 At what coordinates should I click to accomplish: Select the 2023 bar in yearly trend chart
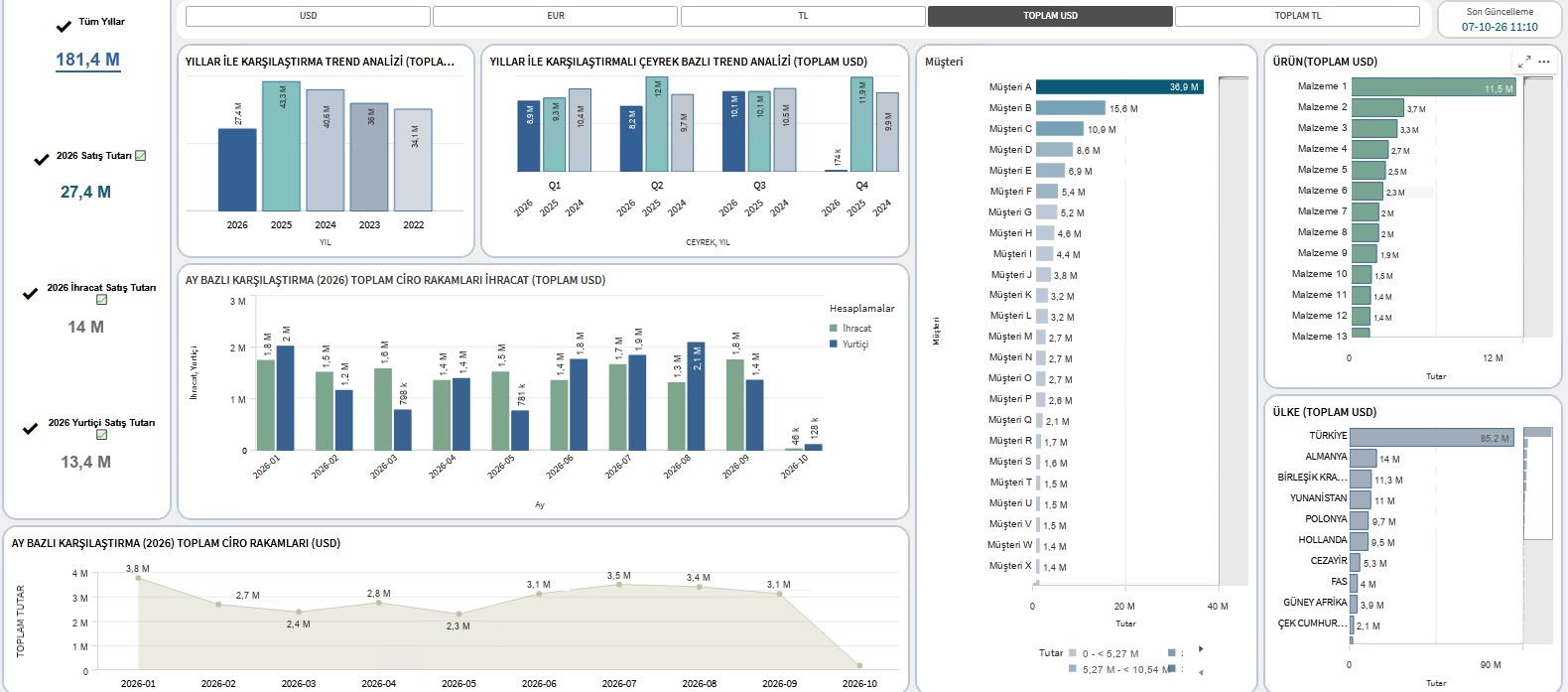(x=369, y=157)
